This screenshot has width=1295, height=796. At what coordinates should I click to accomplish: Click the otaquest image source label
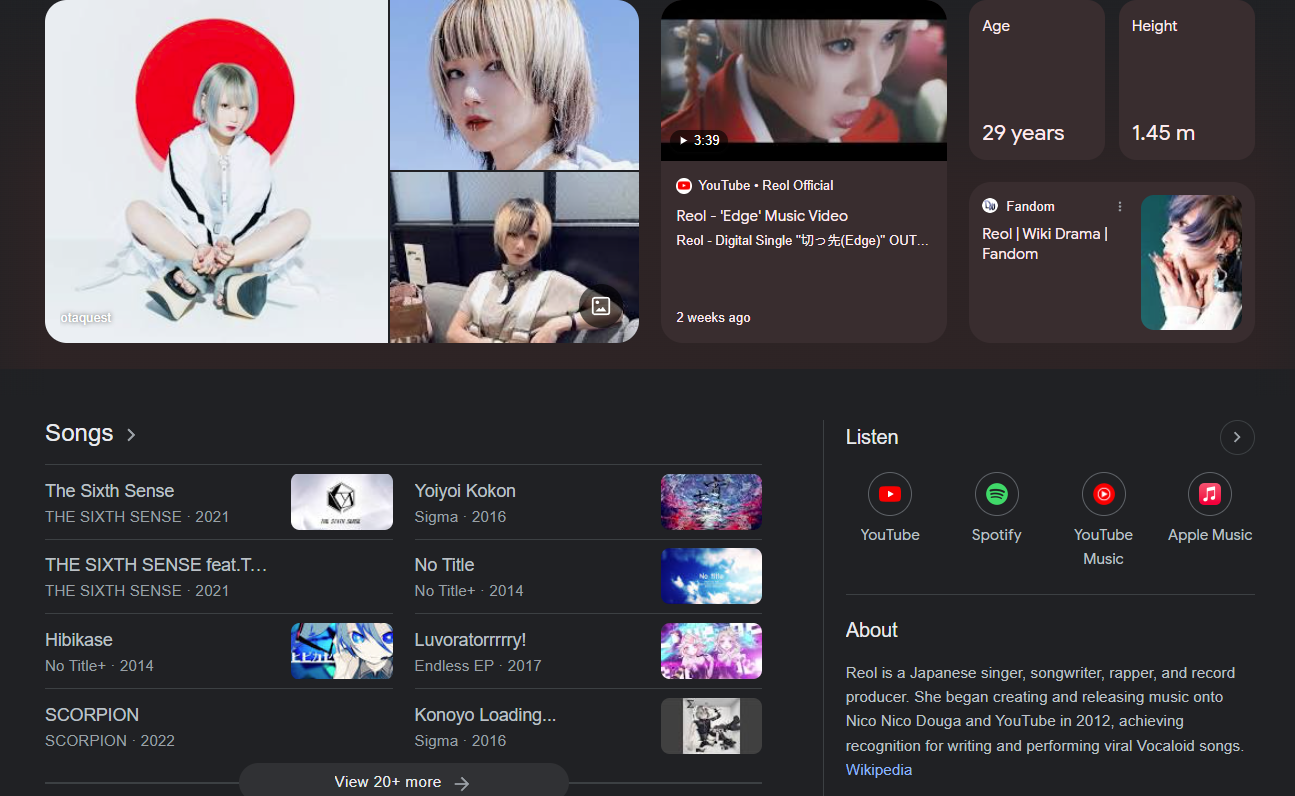pyautogui.click(x=86, y=317)
